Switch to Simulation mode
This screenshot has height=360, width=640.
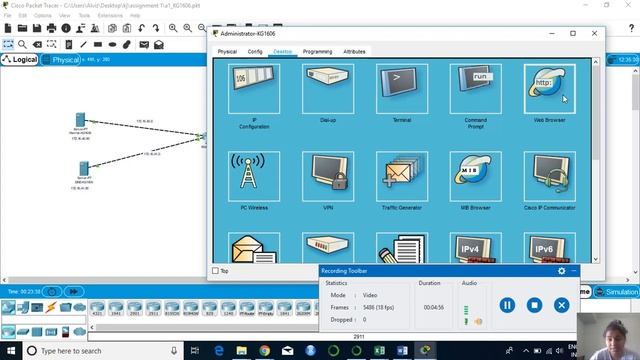pyautogui.click(x=617, y=292)
